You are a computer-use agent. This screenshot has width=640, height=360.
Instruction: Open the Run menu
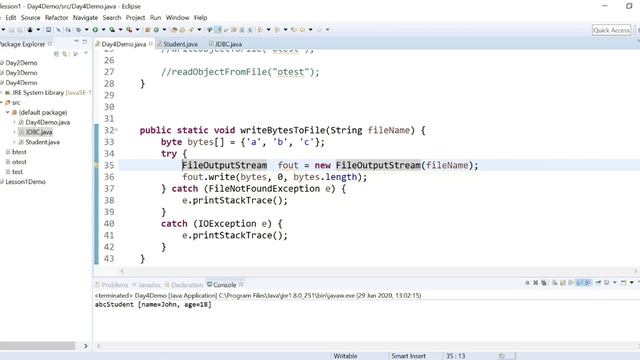pyautogui.click(x=156, y=18)
